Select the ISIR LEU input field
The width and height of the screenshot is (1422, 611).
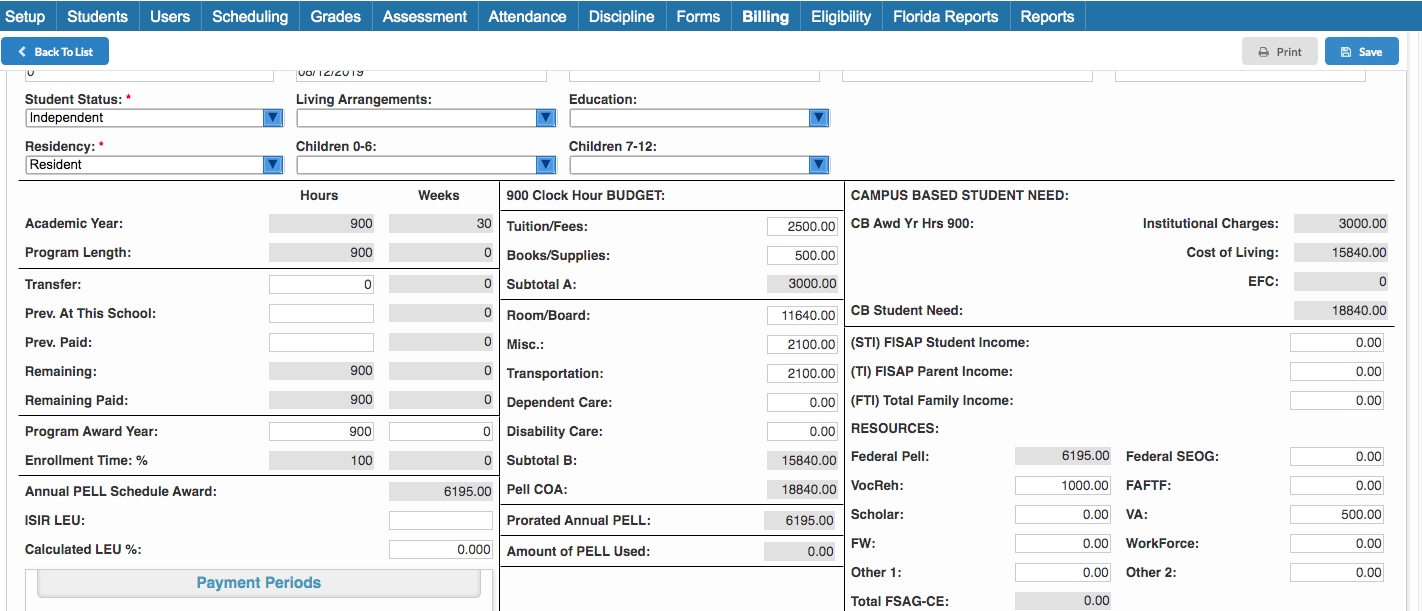click(440, 519)
